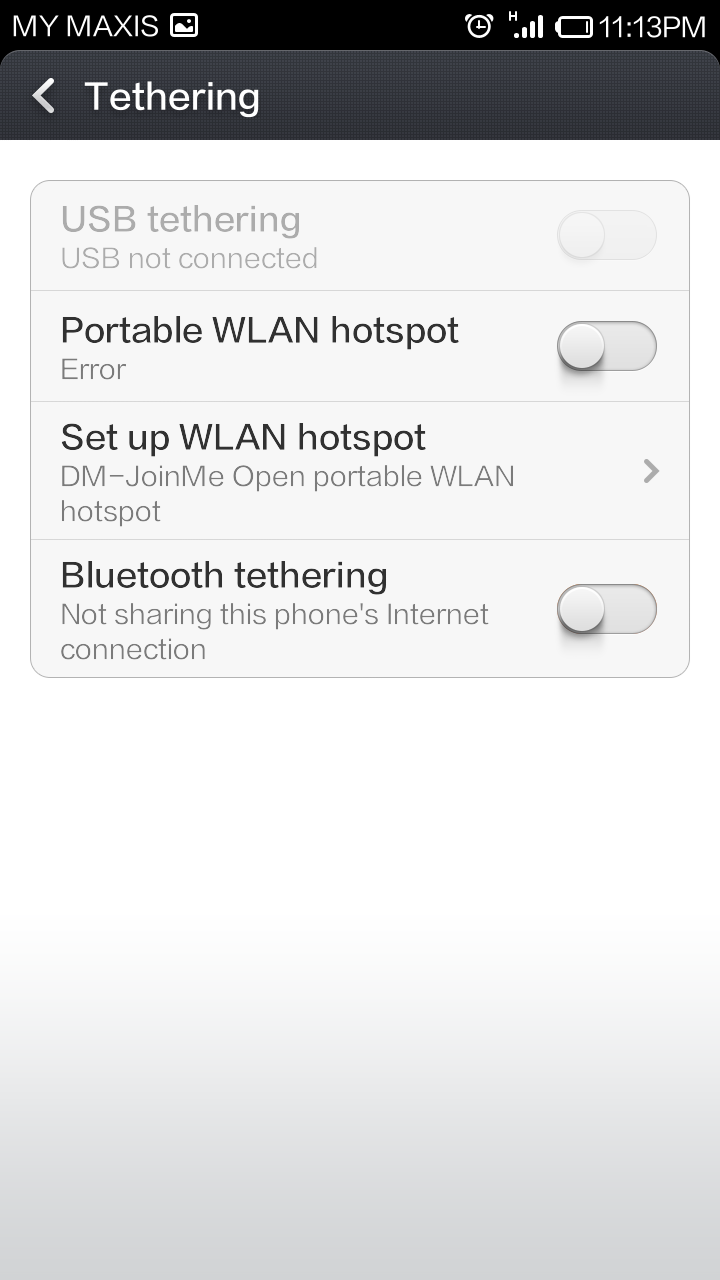720x1280 pixels.
Task: Tap the 11:13PM clock in status bar
Action: (652, 27)
